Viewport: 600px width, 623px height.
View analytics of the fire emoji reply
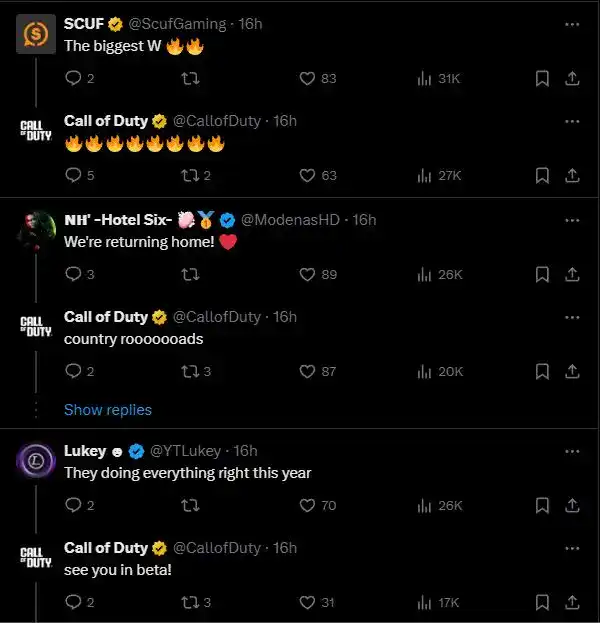point(424,175)
